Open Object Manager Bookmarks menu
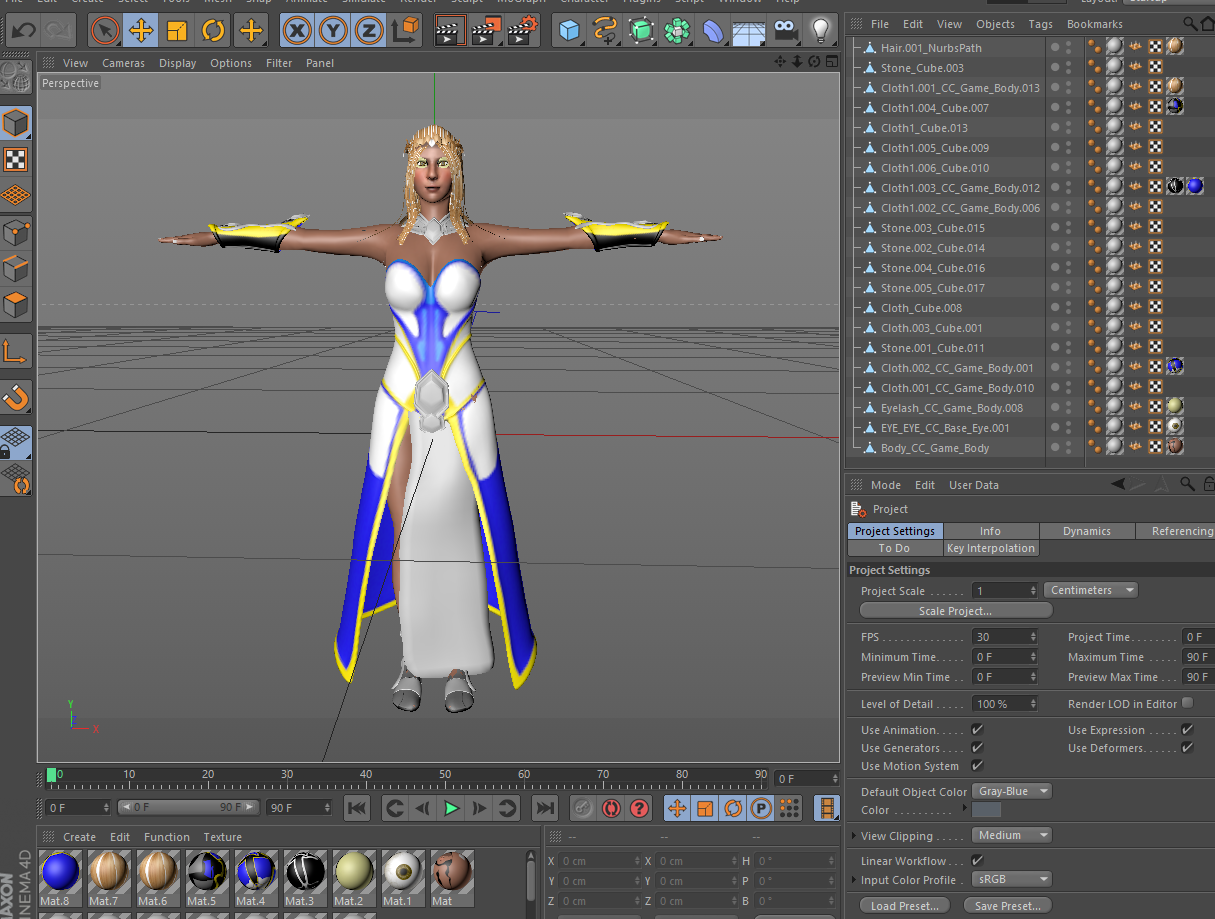Viewport: 1215px width, 919px height. [1094, 24]
